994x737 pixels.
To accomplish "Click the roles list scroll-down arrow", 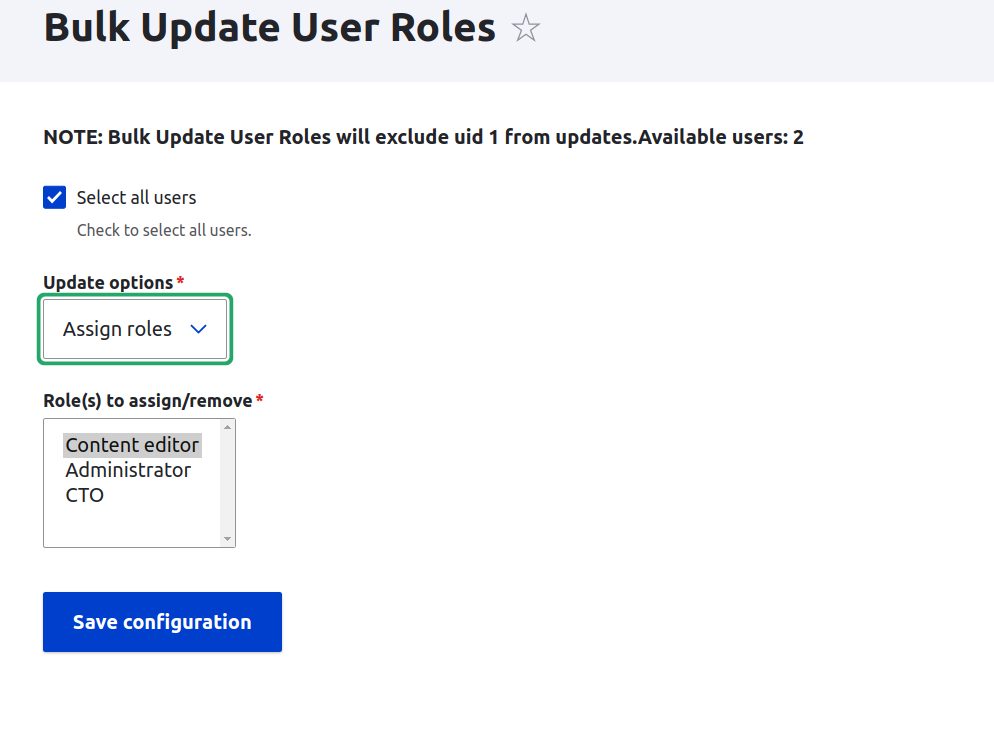I will point(228,539).
